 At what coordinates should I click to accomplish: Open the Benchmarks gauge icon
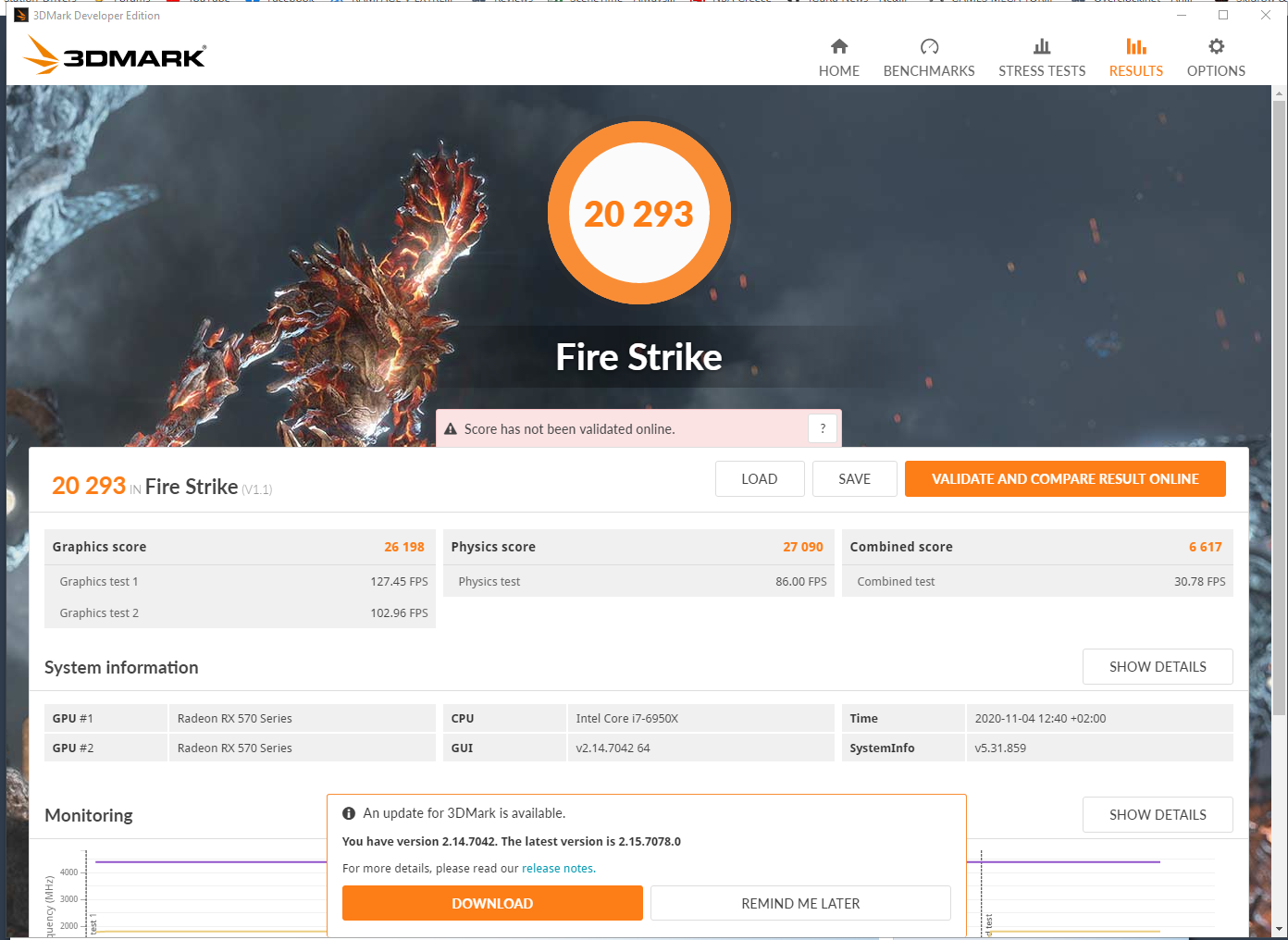(x=929, y=46)
